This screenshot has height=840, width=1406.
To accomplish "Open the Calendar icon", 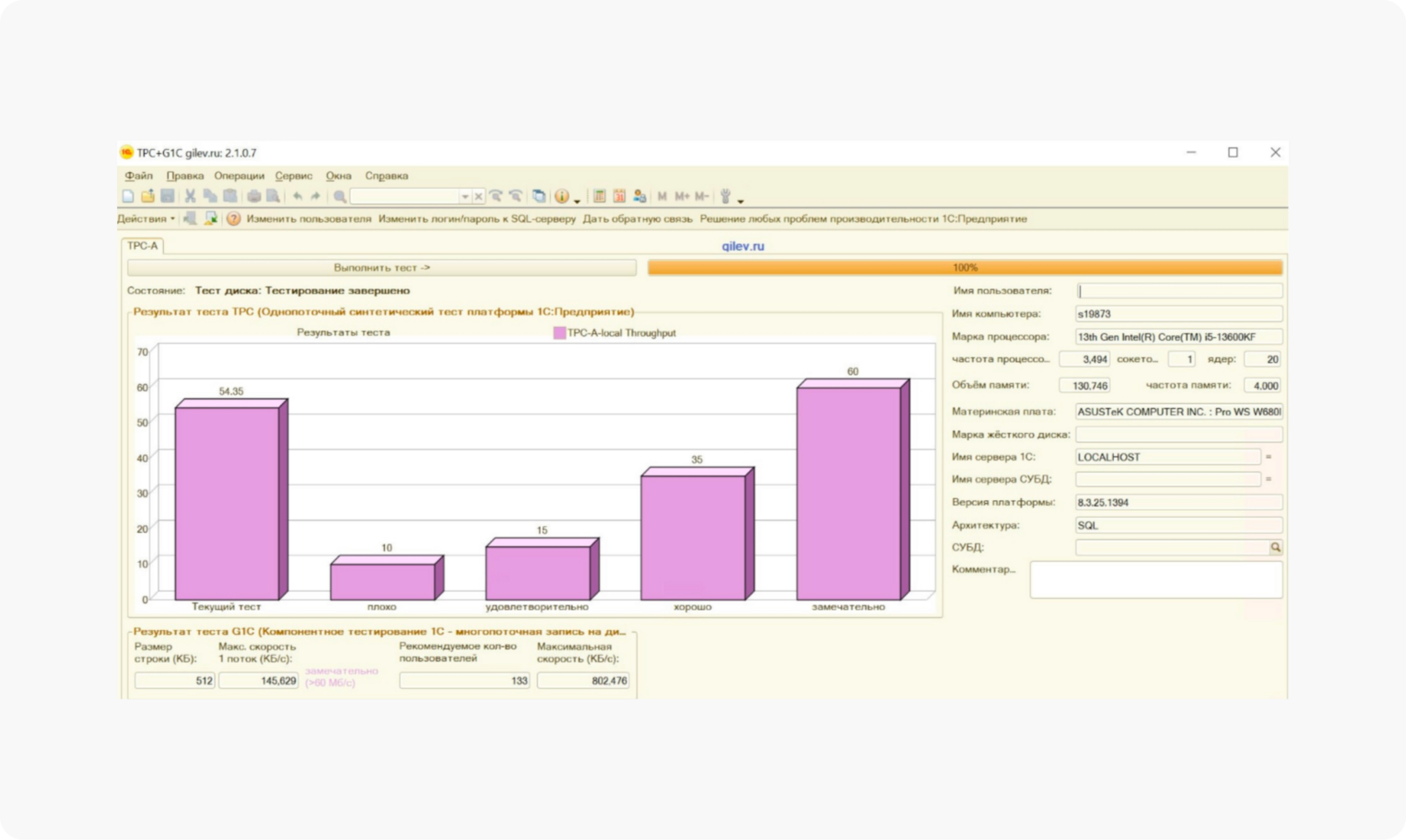I will 619,197.
